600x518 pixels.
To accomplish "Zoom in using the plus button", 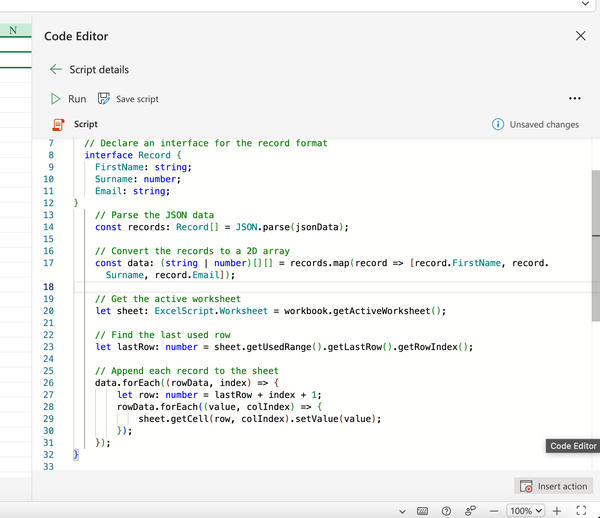I will (557, 510).
